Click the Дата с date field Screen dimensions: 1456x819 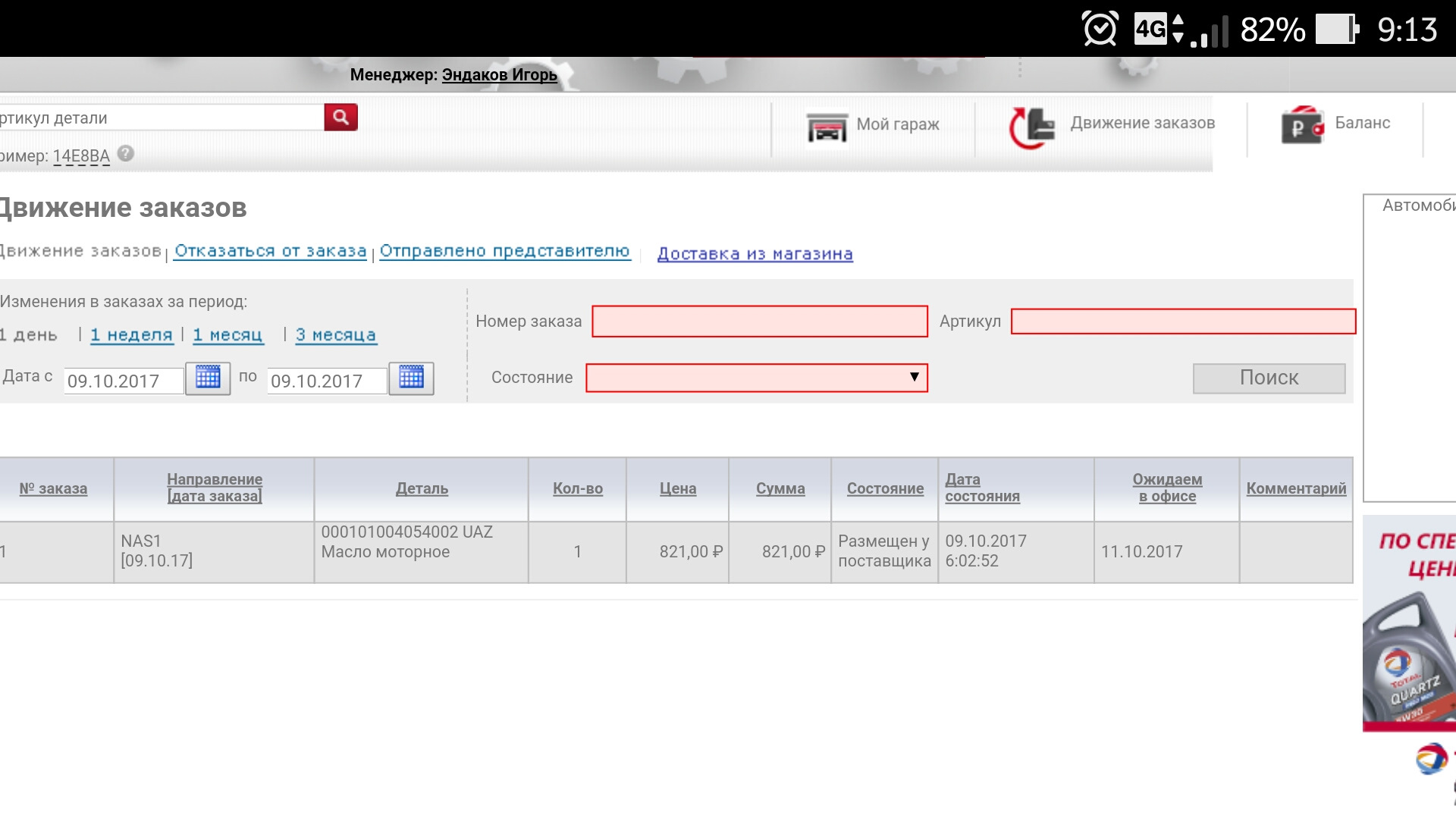(124, 381)
